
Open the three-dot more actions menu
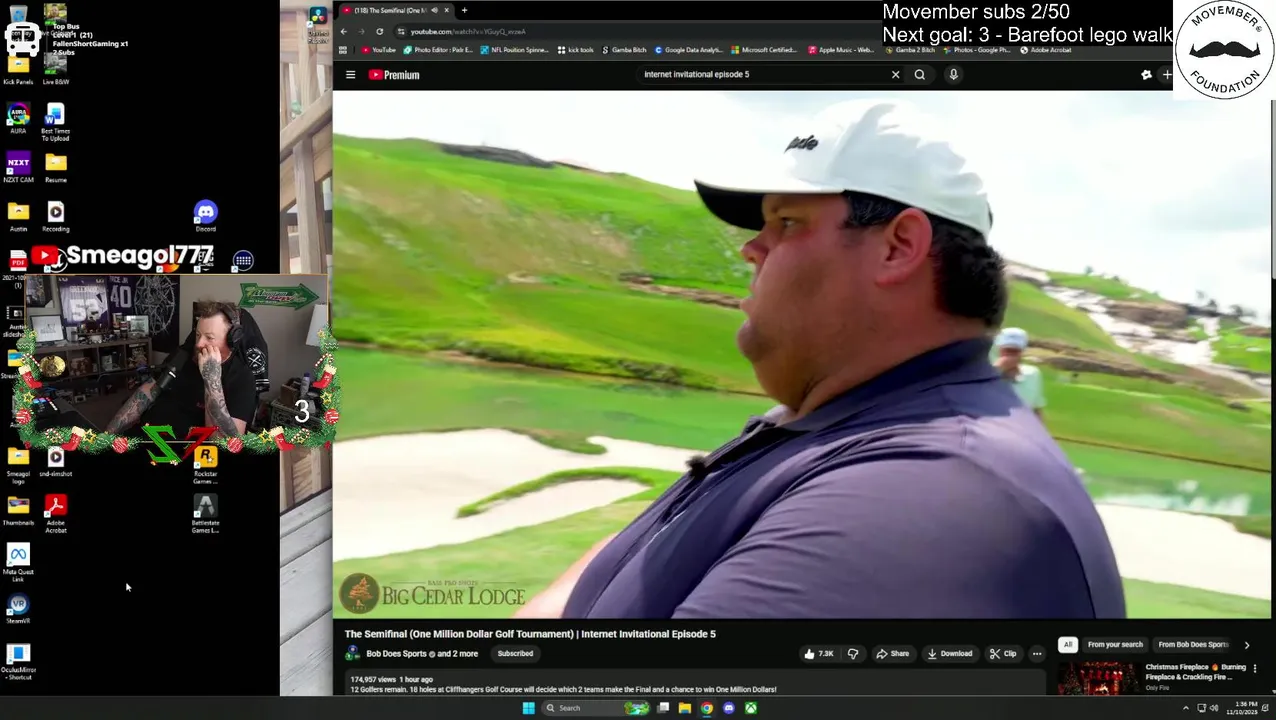click(1037, 654)
